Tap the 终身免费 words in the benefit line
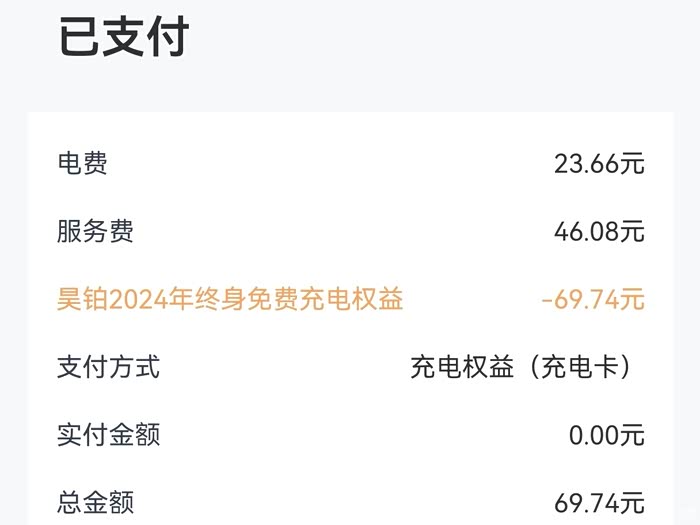The height and width of the screenshot is (525, 700). coord(237,299)
